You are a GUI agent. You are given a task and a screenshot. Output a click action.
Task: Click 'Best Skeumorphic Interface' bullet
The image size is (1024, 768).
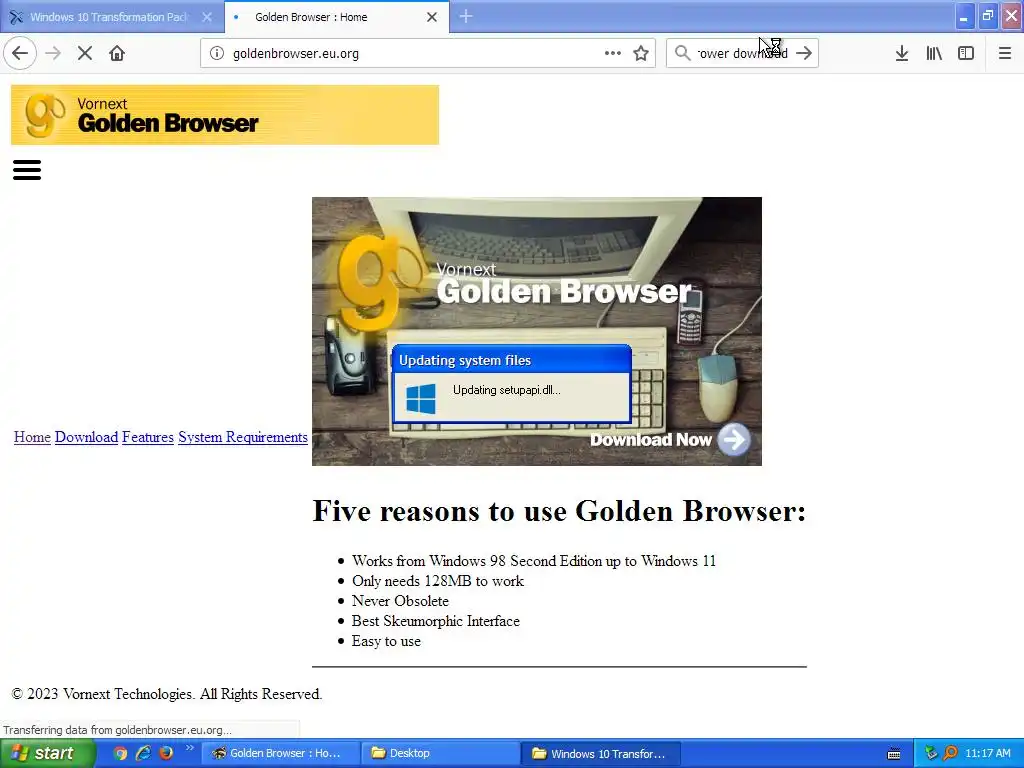(436, 621)
